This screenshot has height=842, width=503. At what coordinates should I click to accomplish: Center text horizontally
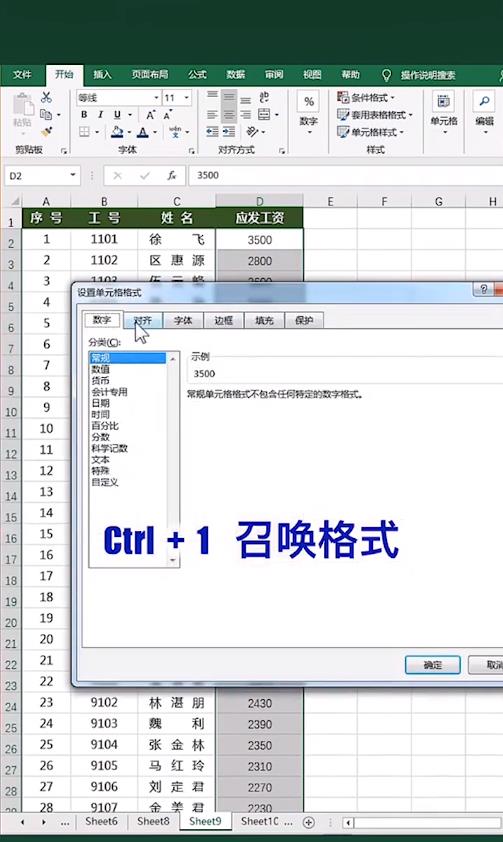[229, 114]
